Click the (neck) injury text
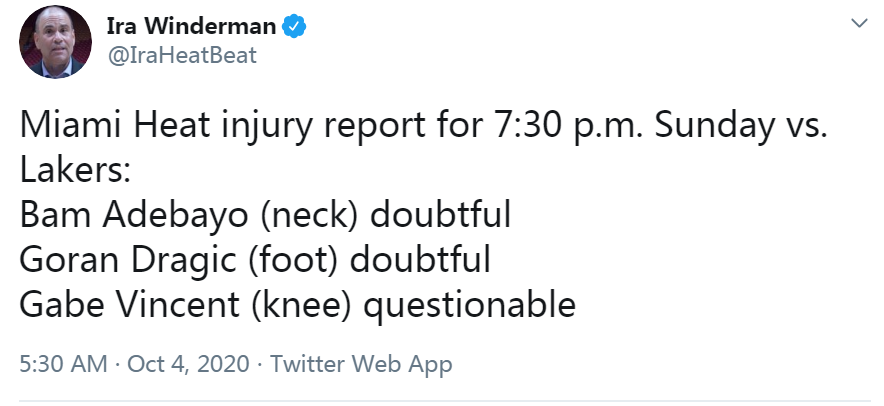 pyautogui.click(x=310, y=217)
